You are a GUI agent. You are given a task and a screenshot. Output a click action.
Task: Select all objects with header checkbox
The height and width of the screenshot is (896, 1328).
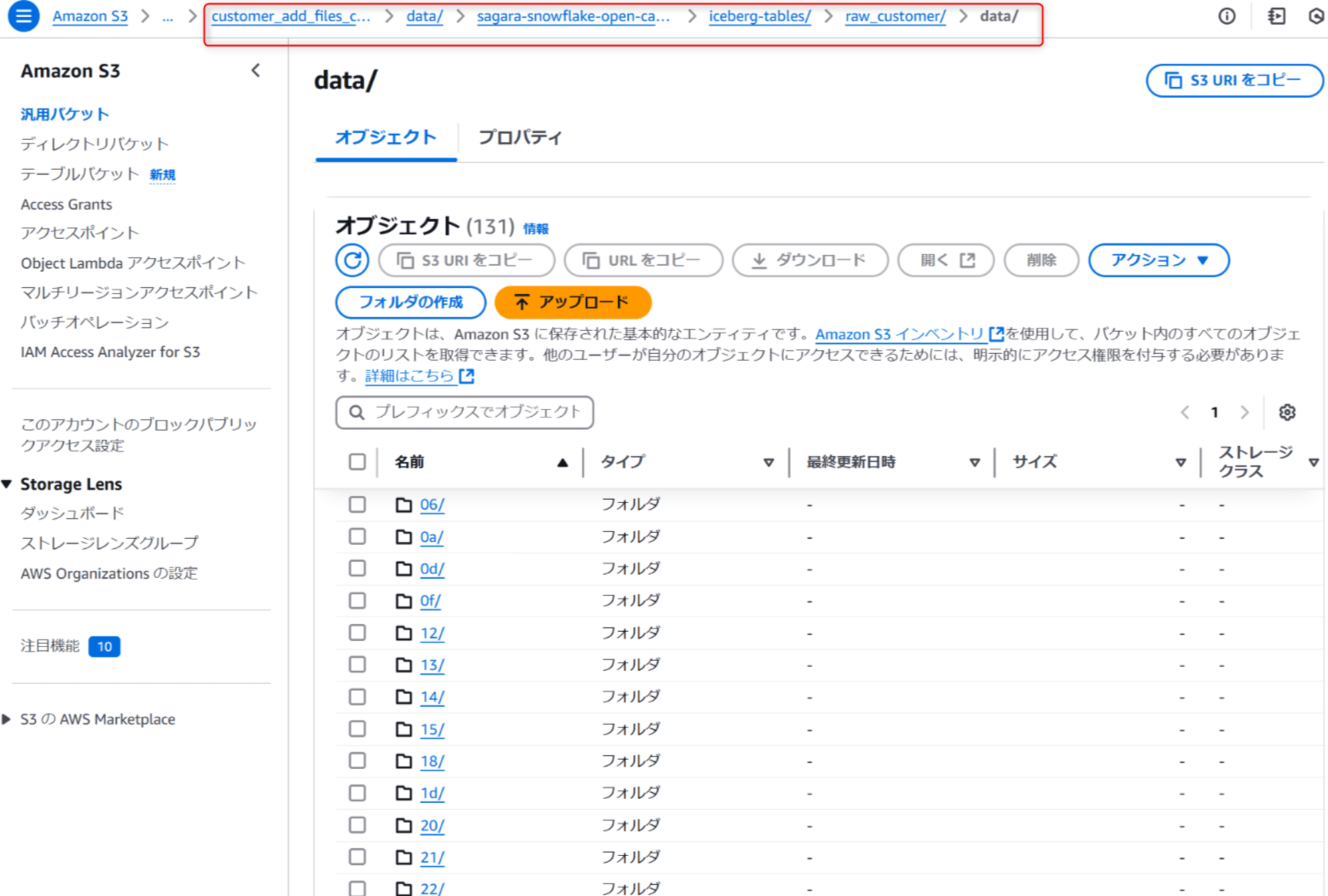point(357,462)
